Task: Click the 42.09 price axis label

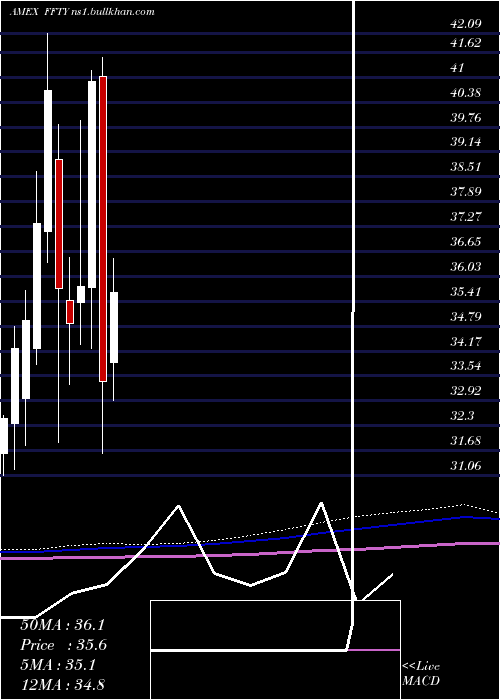Action: pyautogui.click(x=466, y=24)
